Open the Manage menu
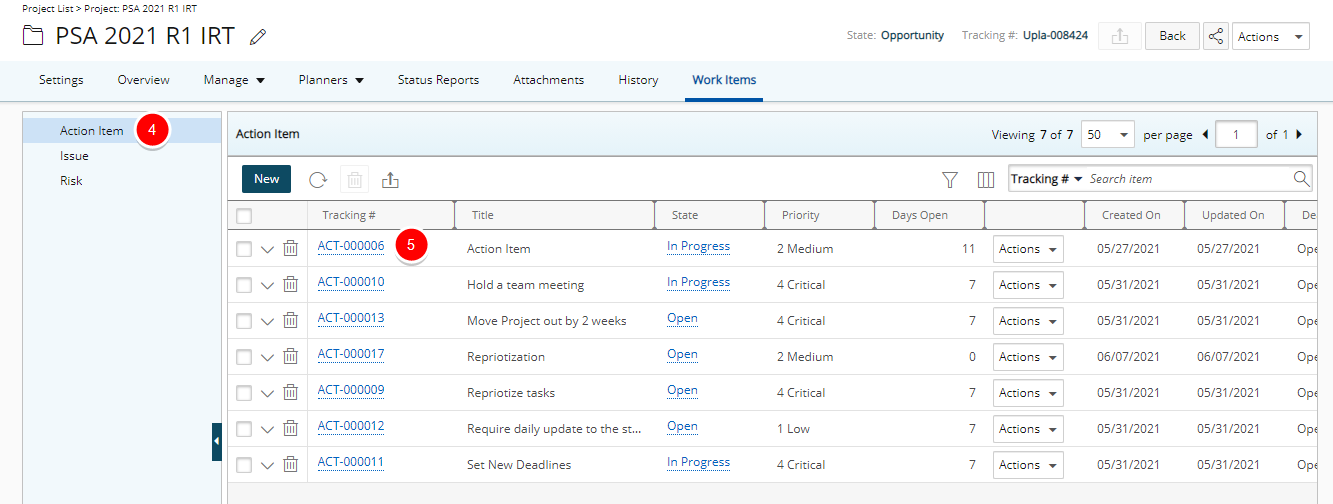This screenshot has height=504, width=1333. click(x=234, y=80)
